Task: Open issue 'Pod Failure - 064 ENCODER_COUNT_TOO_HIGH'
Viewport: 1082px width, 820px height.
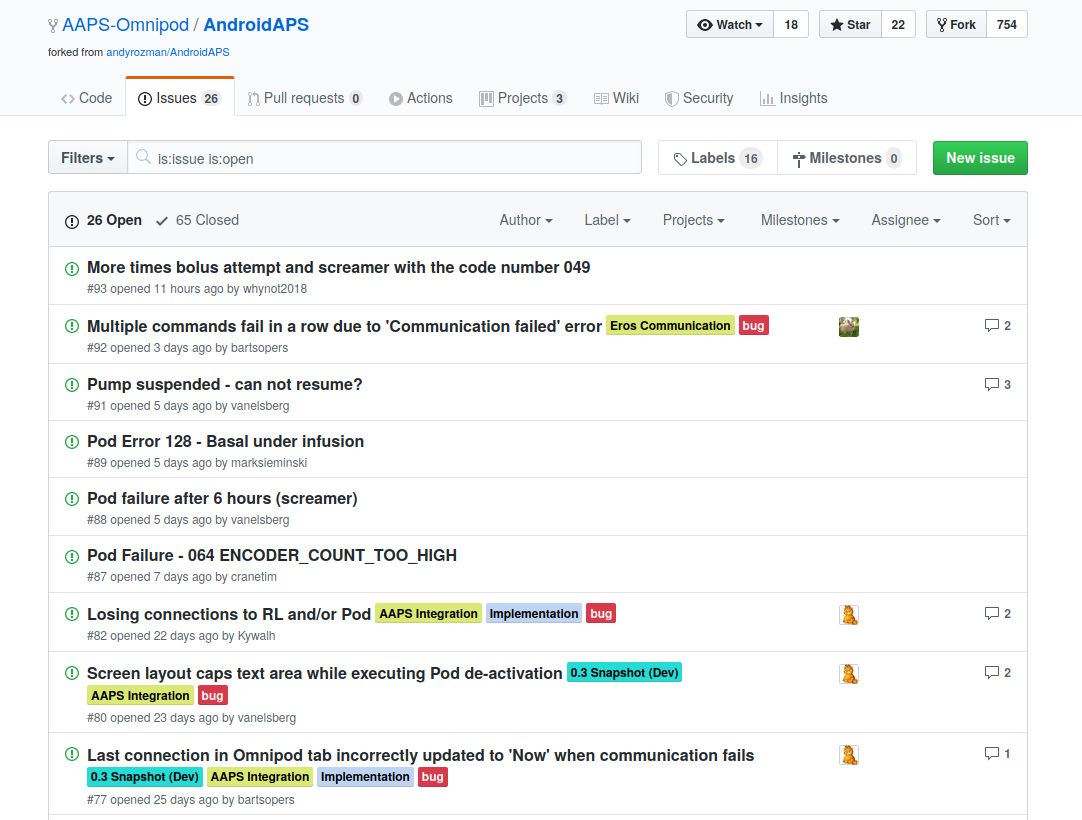Action: [272, 555]
